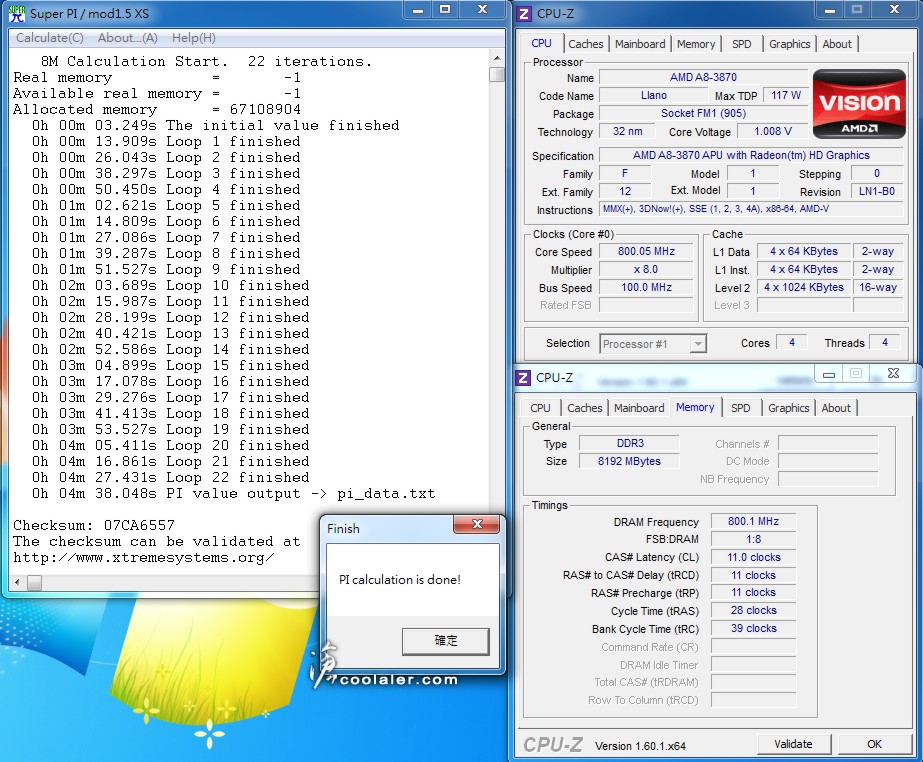
Task: Switch to CPU tab in lower CPU-Z window
Action: (x=540, y=408)
